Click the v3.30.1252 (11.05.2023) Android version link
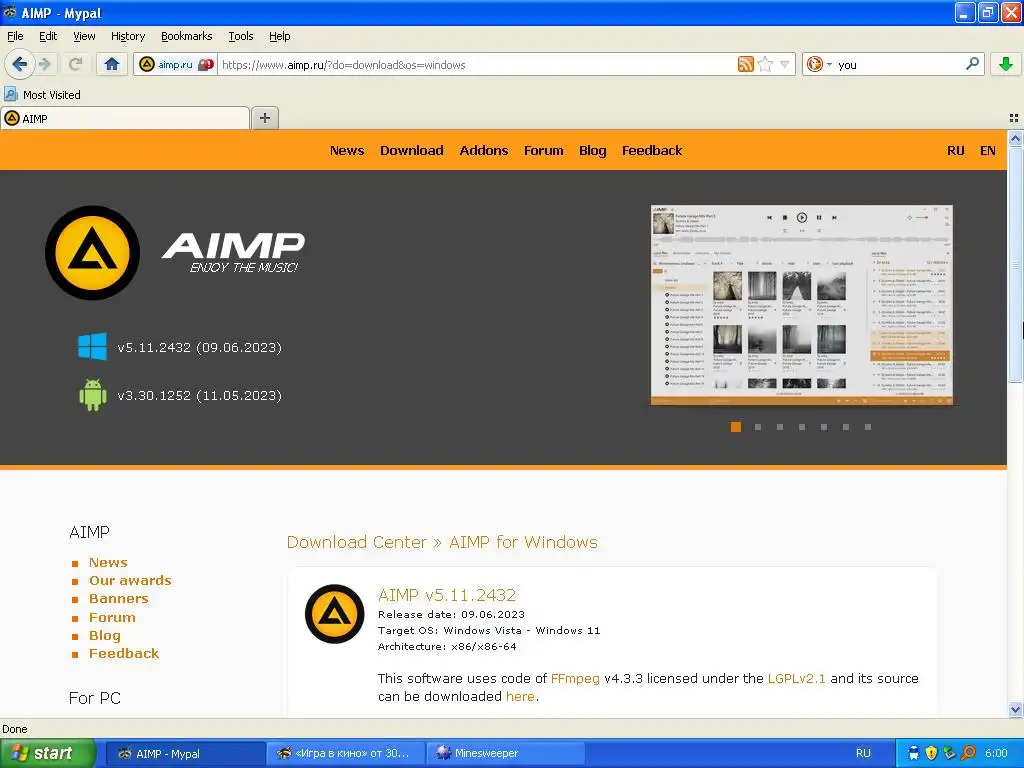Screen dimensions: 1024x768 point(199,396)
